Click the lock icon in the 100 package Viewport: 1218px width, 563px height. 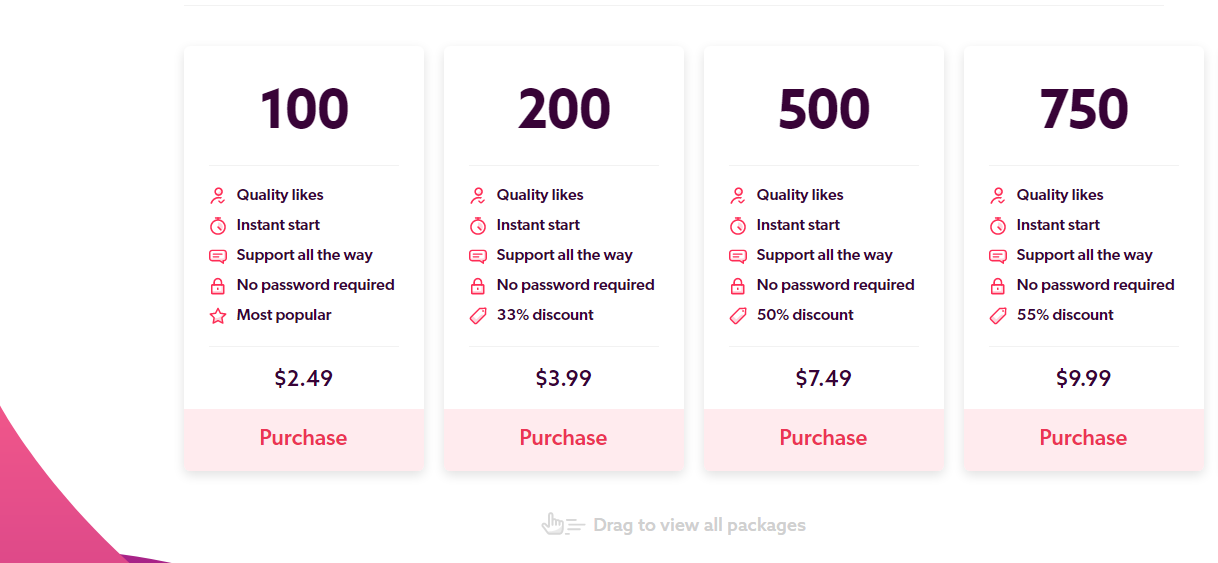pos(218,286)
